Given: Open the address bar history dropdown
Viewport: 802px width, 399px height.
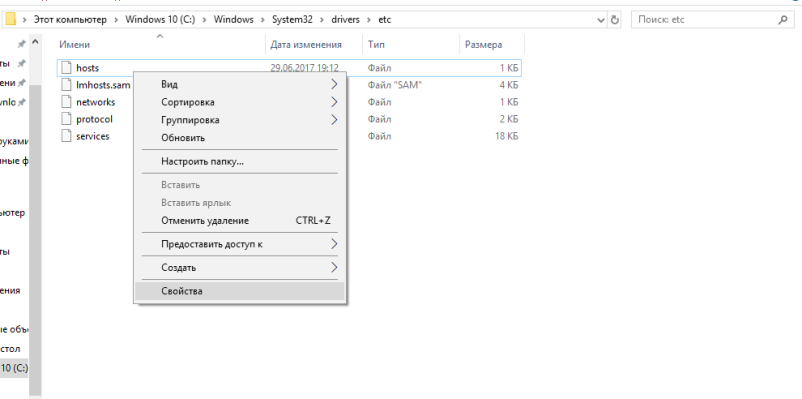Looking at the screenshot, I should (x=602, y=20).
